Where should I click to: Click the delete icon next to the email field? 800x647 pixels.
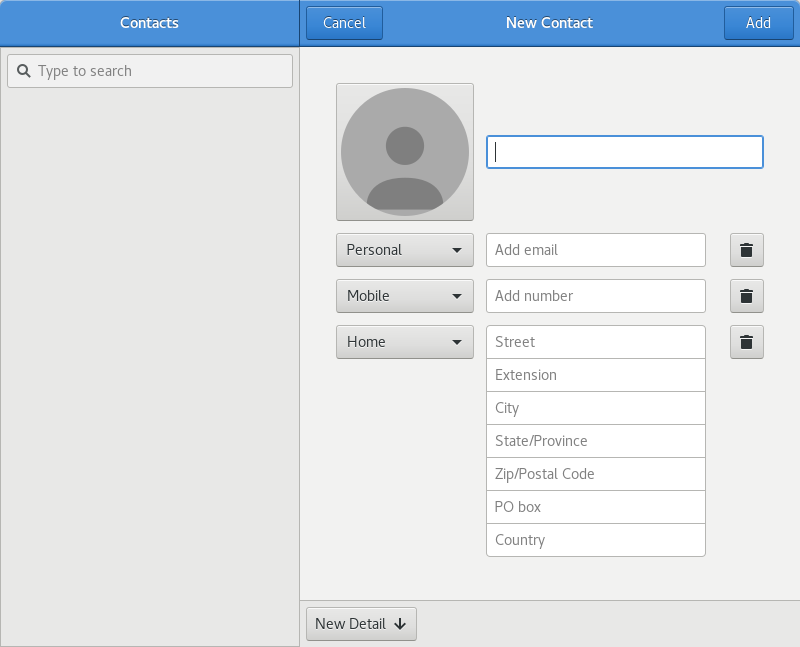(746, 250)
